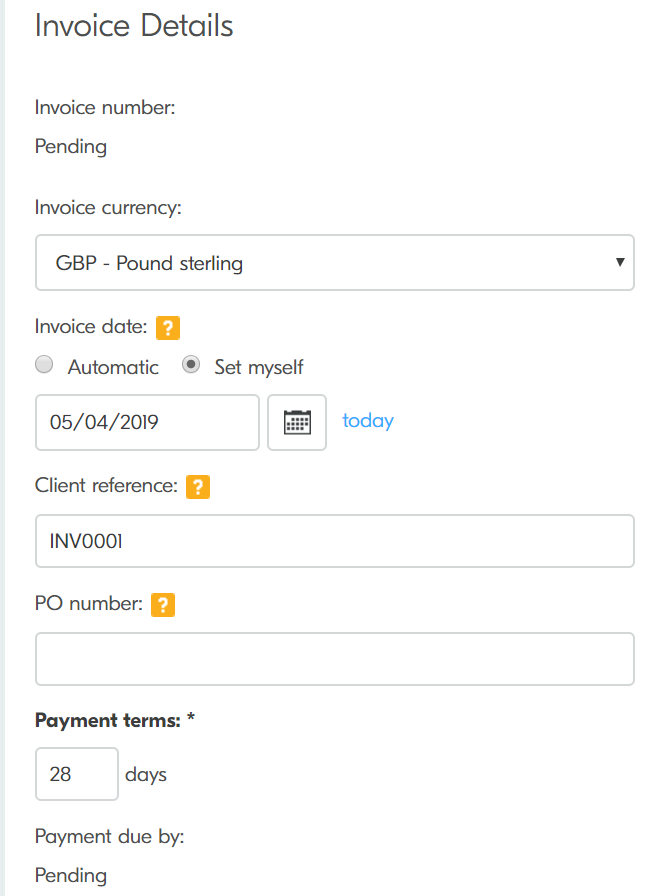Select the Set myself radio button
This screenshot has width=649, height=896.
tap(191, 366)
